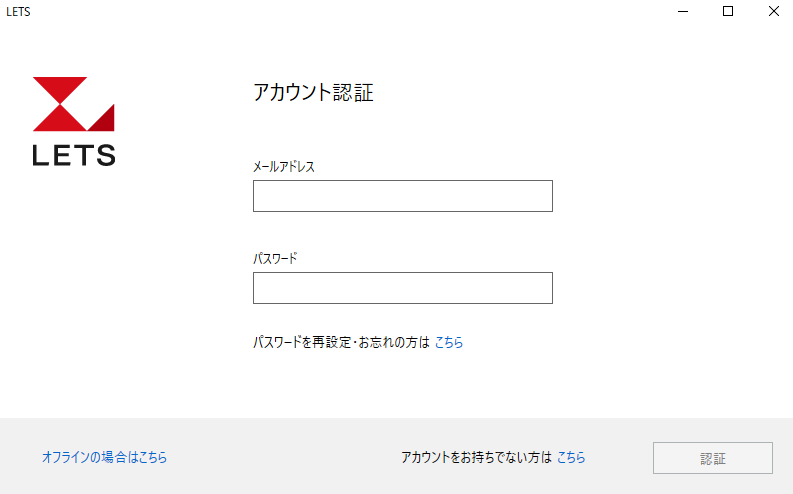Maximize the LETS window
The height and width of the screenshot is (494, 793).
728,11
